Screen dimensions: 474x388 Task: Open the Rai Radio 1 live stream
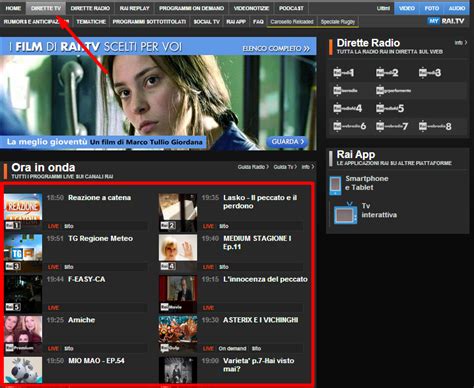[x=344, y=72]
